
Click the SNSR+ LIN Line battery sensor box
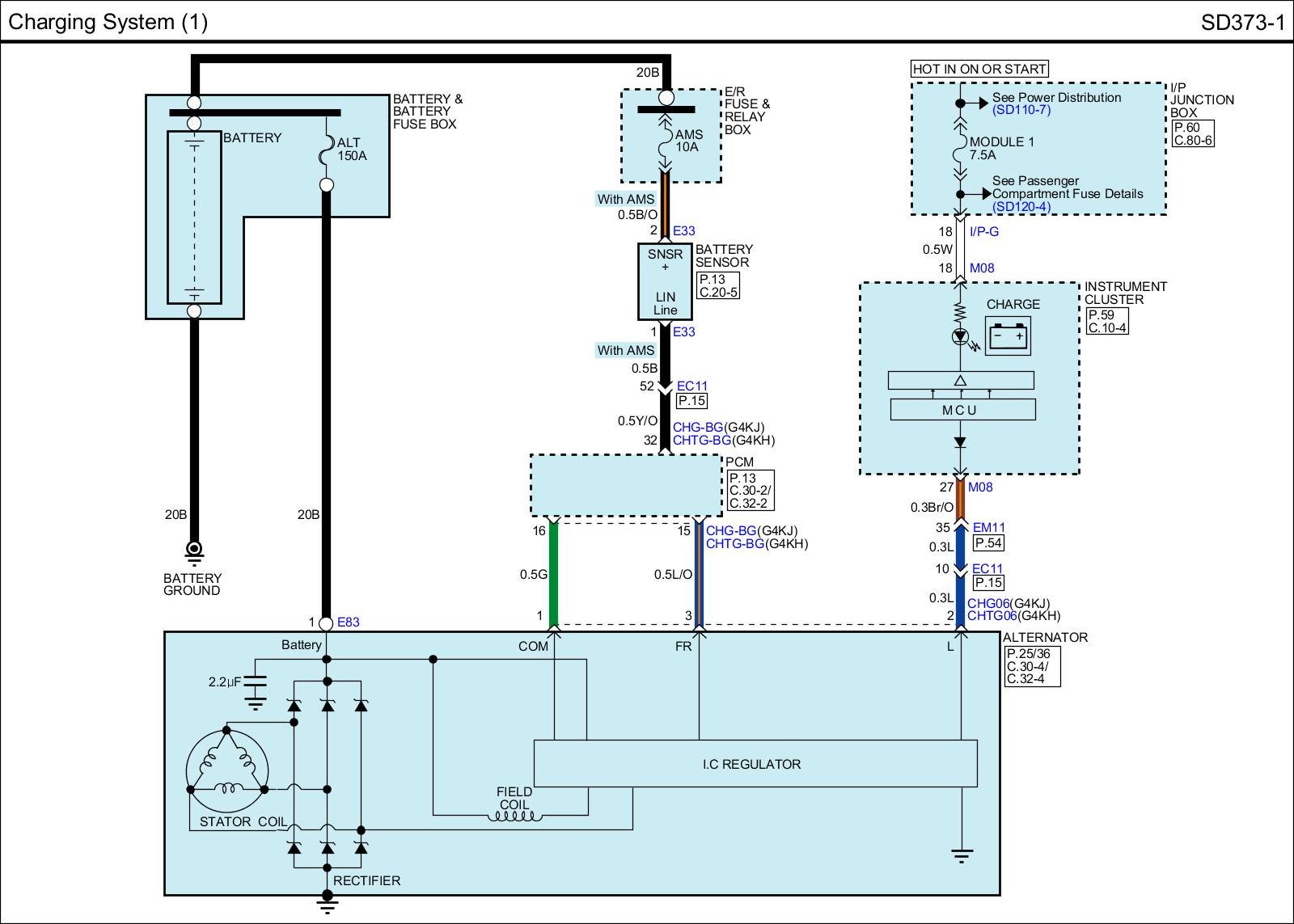[x=665, y=281]
